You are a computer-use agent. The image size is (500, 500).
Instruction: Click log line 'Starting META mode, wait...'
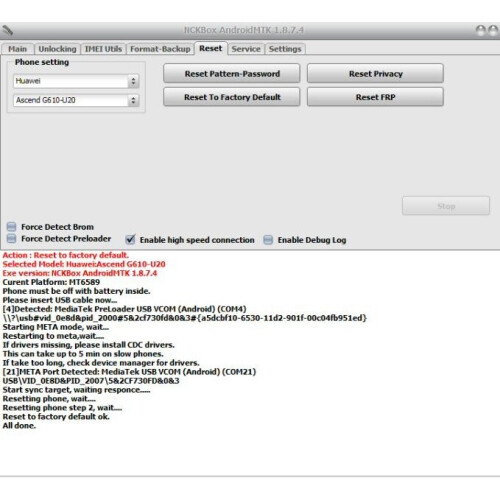click(56, 327)
